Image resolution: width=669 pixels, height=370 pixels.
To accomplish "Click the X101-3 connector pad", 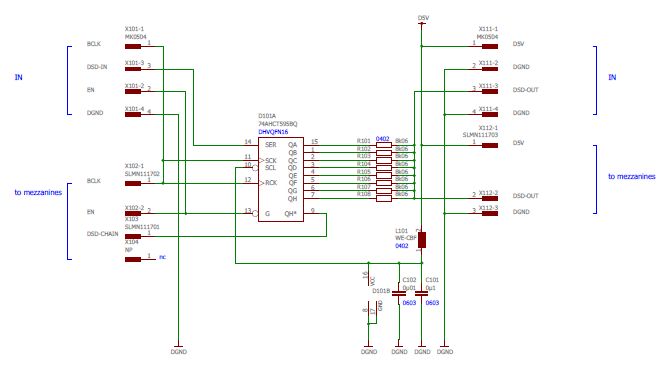I will (133, 69).
